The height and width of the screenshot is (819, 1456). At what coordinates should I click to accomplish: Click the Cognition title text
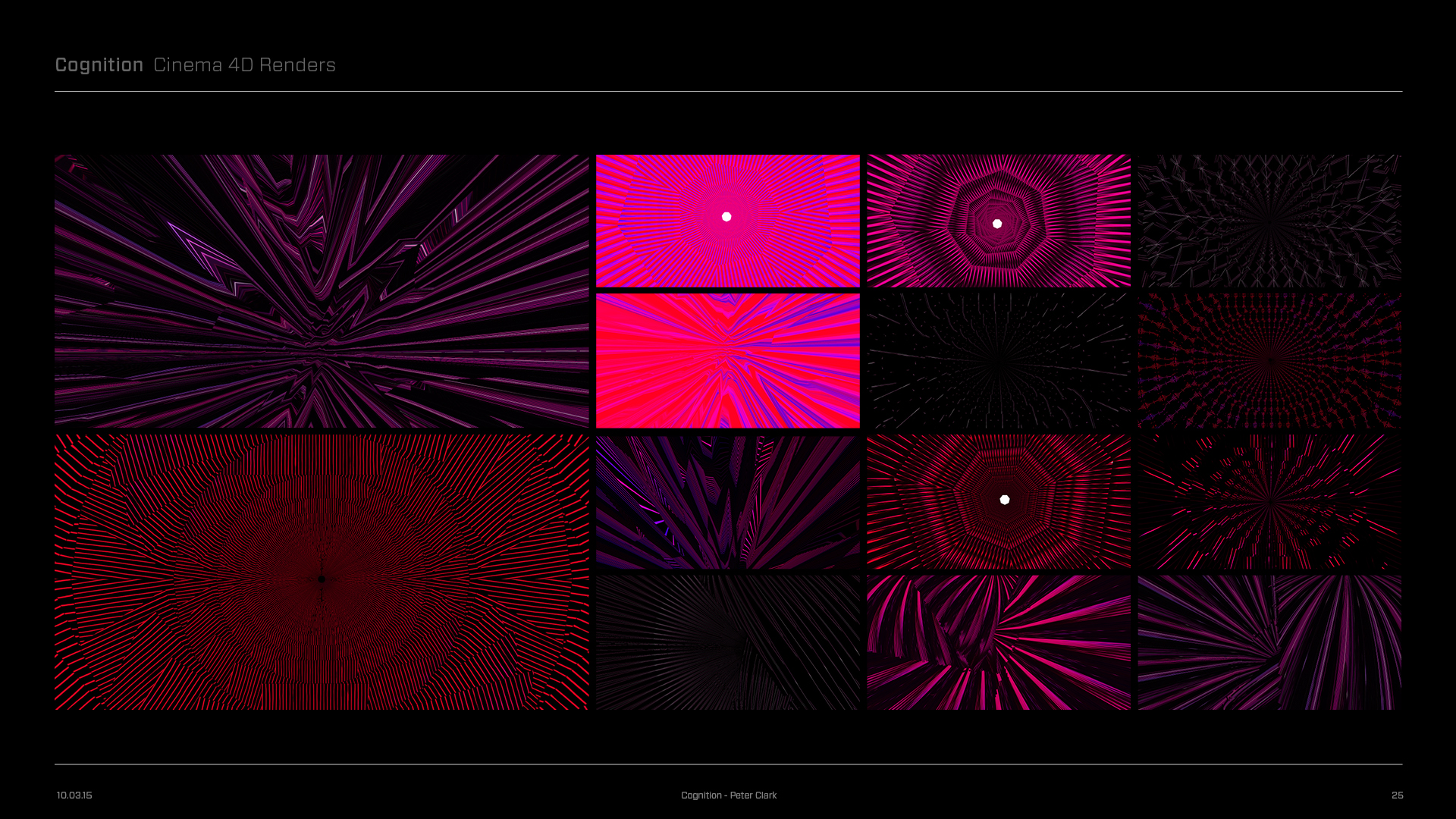click(x=99, y=65)
